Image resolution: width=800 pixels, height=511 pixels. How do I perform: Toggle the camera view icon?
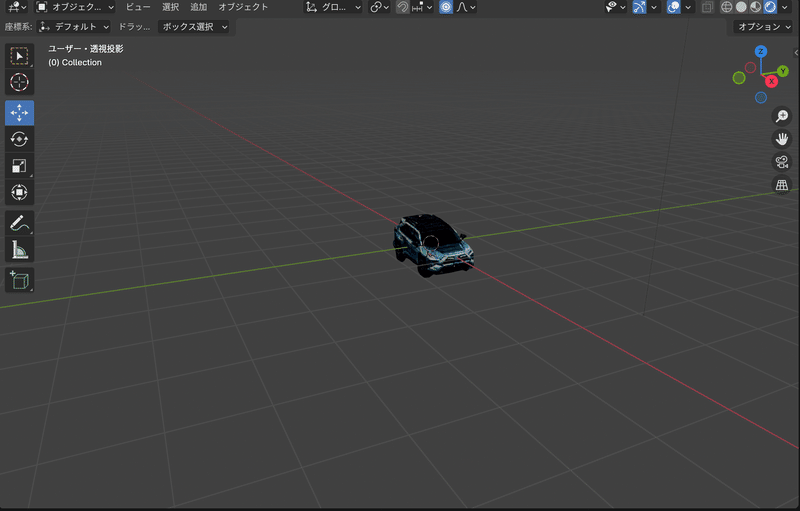pos(782,162)
